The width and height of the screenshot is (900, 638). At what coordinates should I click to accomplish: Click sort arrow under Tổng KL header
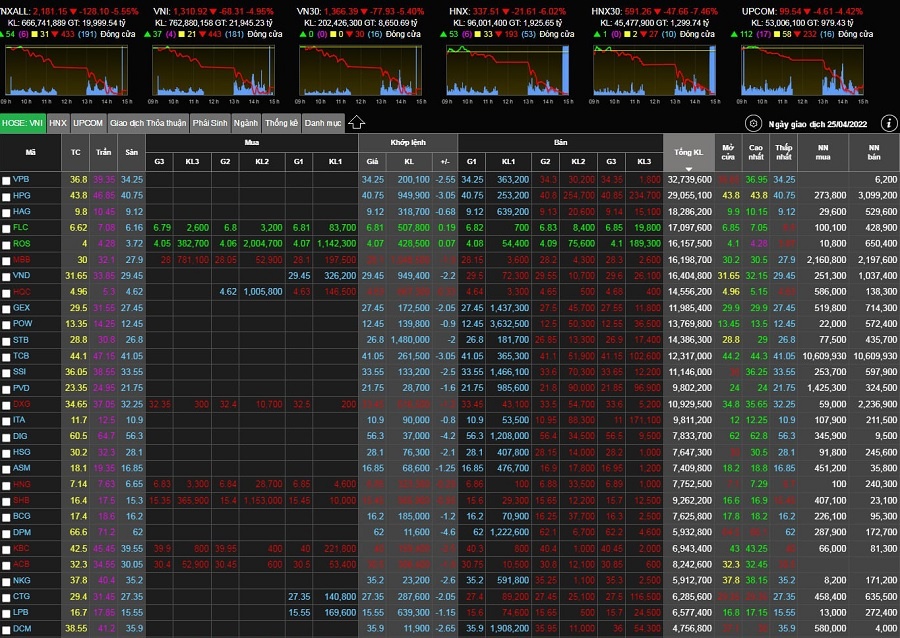pos(688,164)
